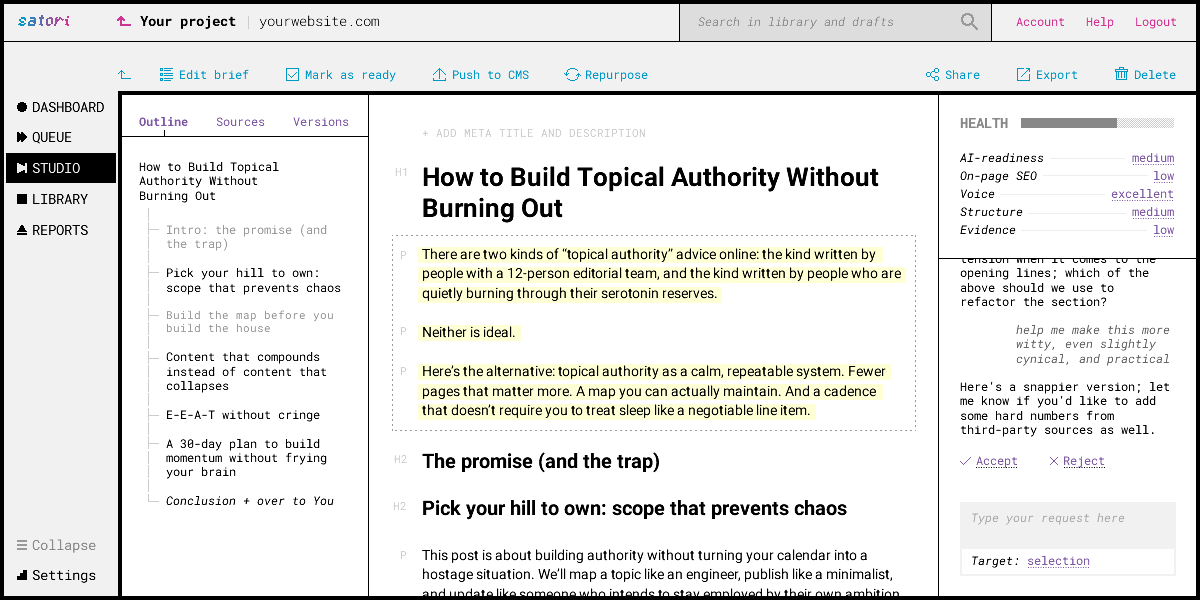
Task: Click the Repurpose cycle icon
Action: 572,75
